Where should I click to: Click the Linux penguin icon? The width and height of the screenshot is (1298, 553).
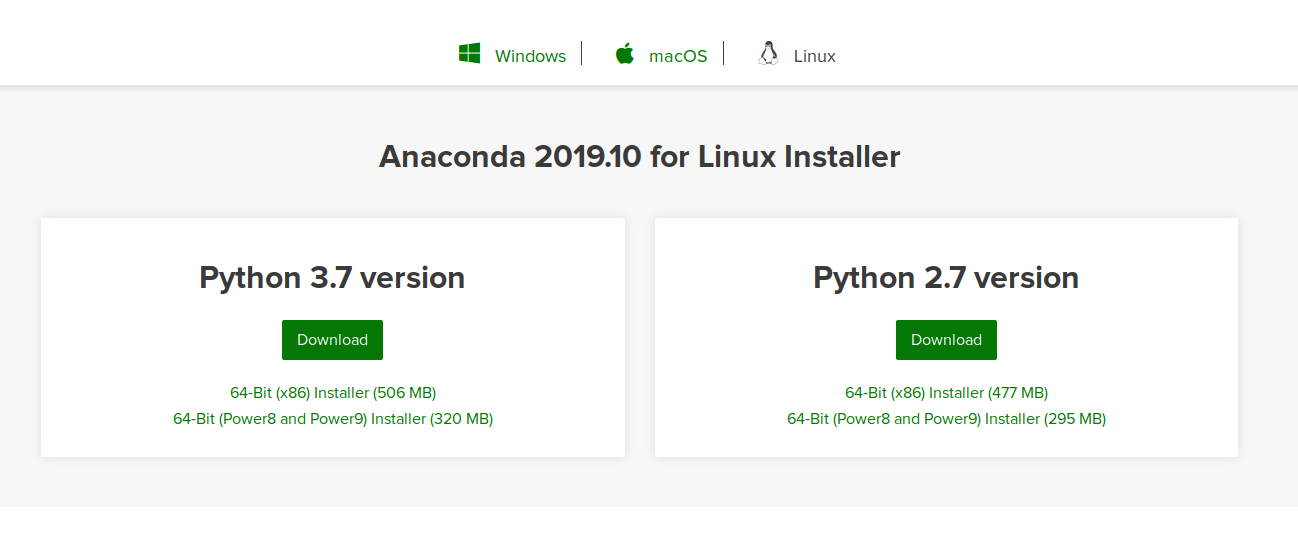tap(768, 54)
